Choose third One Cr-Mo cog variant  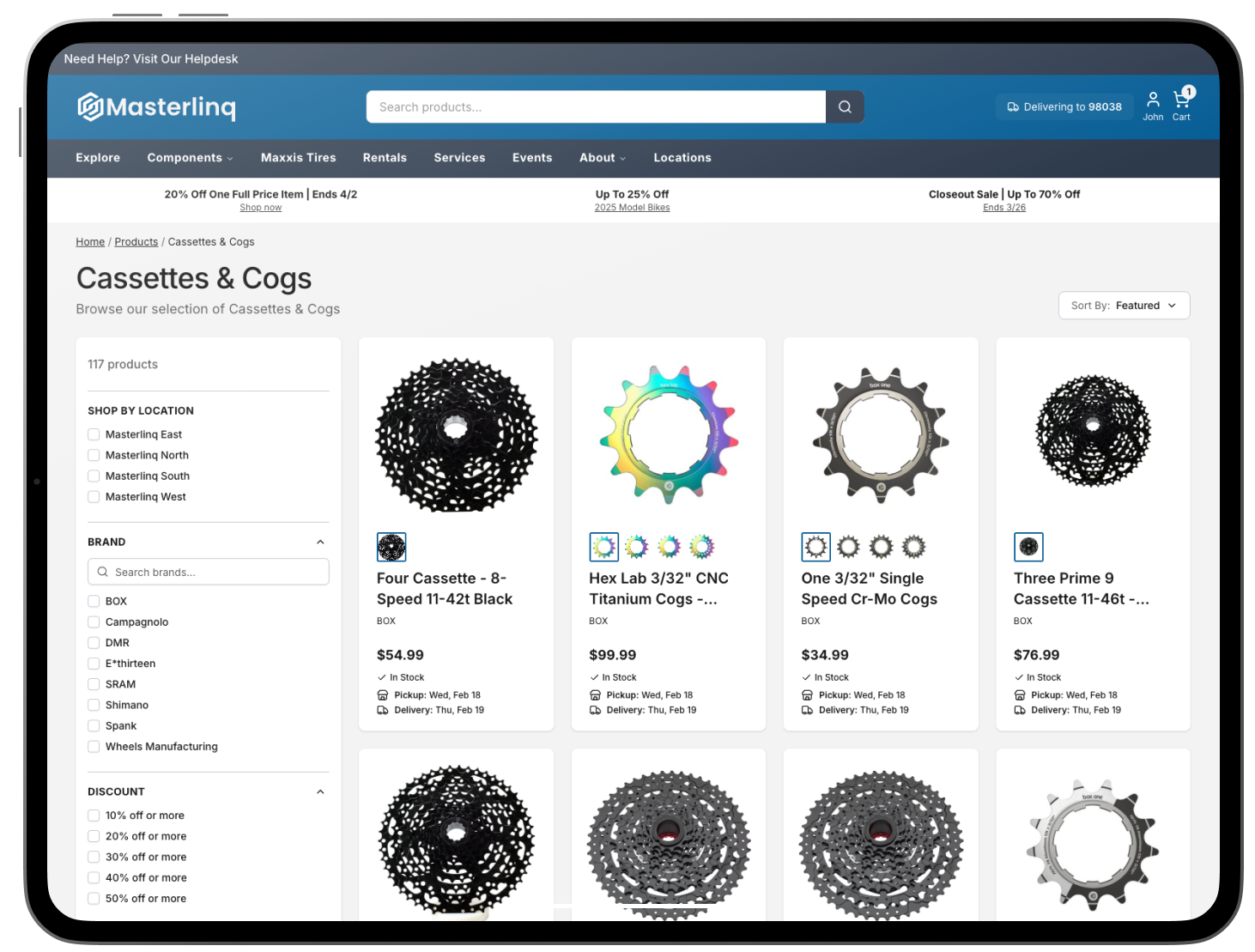(x=881, y=547)
